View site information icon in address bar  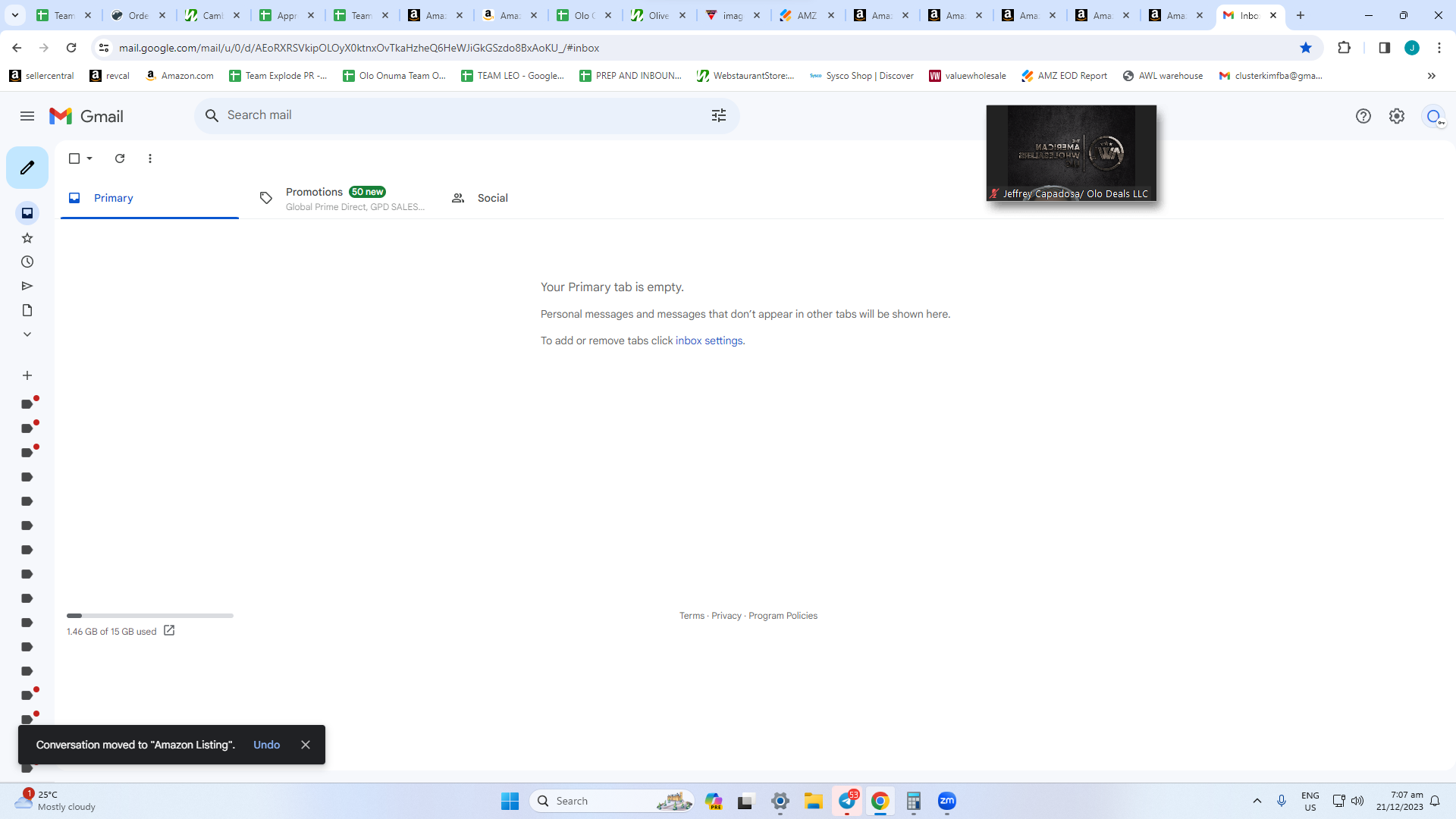point(104,48)
